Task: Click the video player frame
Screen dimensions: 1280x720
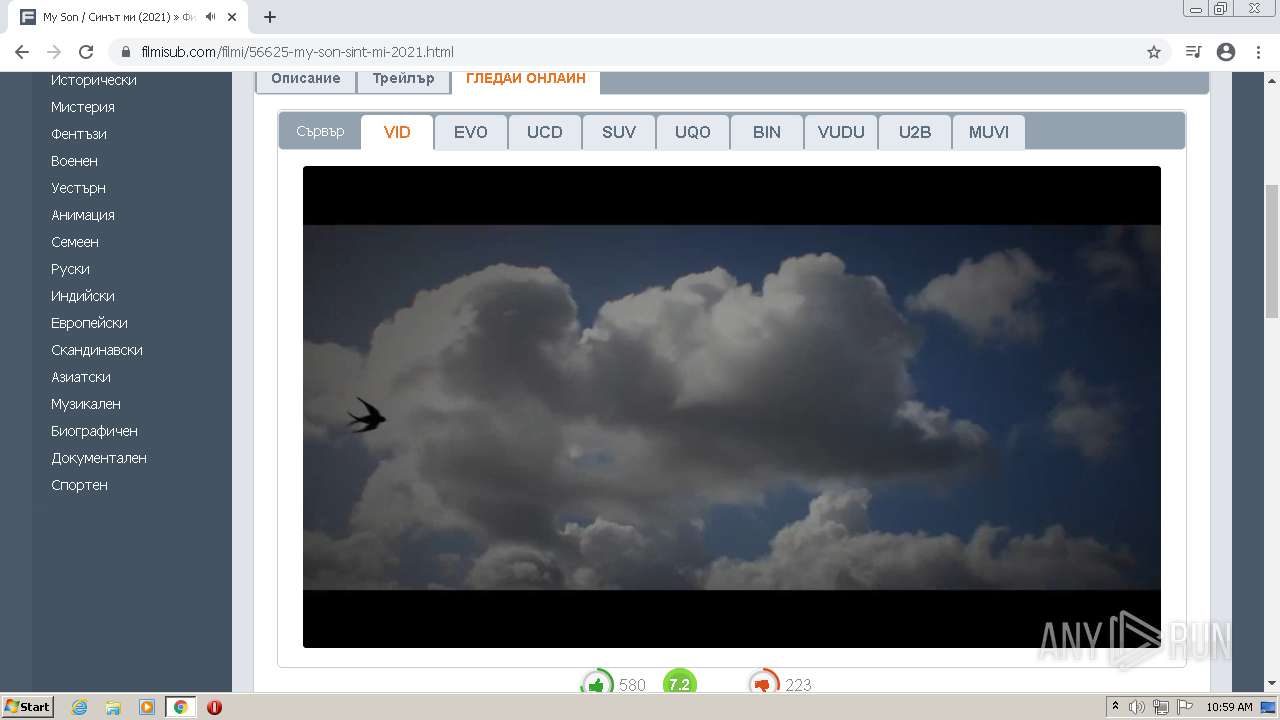Action: pos(732,407)
